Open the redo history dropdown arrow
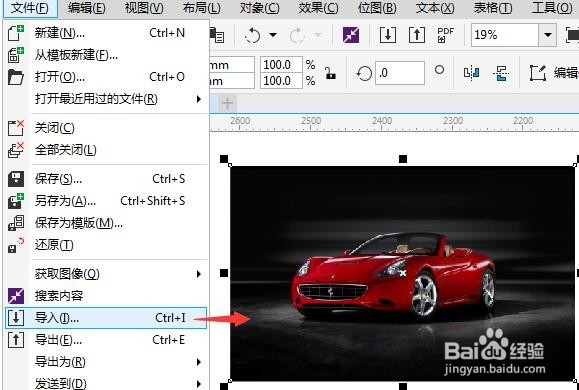 318,35
